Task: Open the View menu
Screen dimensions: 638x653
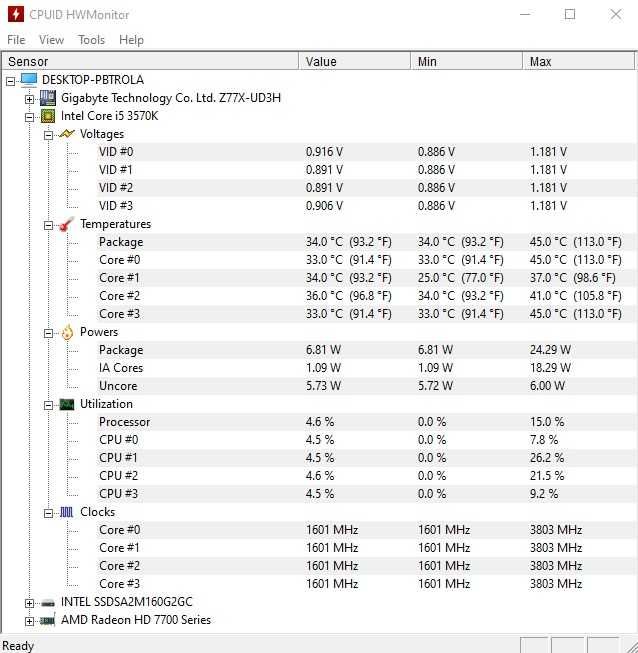Action: (x=51, y=40)
